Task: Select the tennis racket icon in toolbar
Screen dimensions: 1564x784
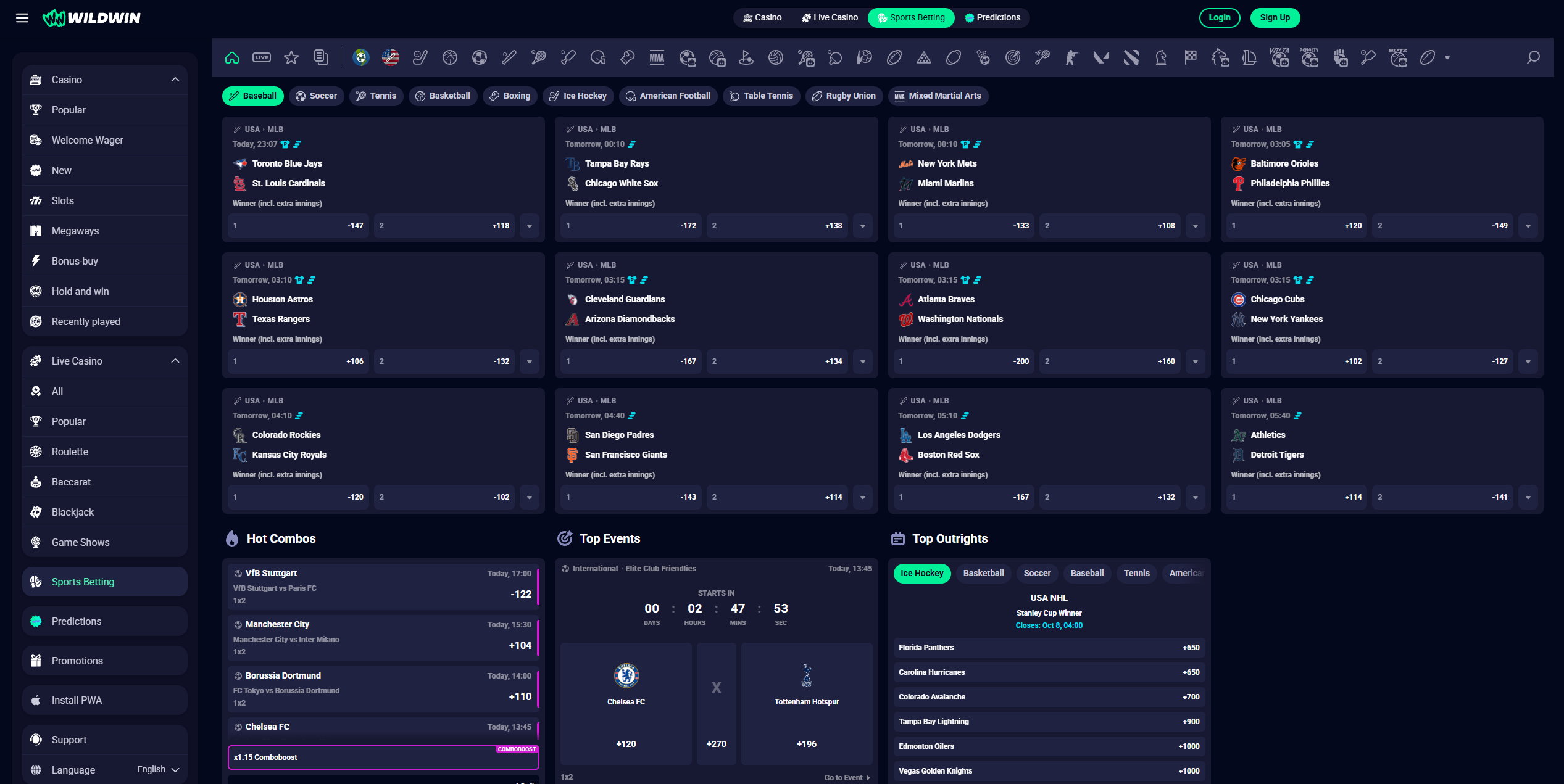Action: [x=539, y=58]
